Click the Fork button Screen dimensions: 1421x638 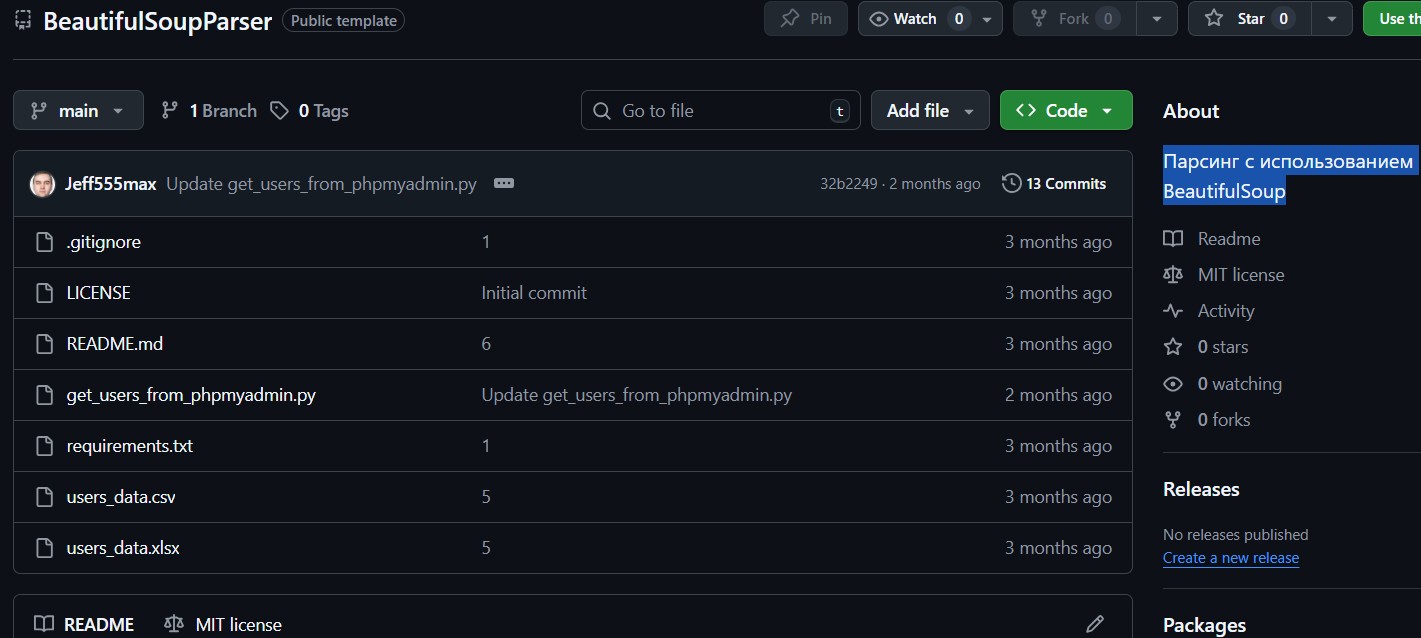(1077, 19)
